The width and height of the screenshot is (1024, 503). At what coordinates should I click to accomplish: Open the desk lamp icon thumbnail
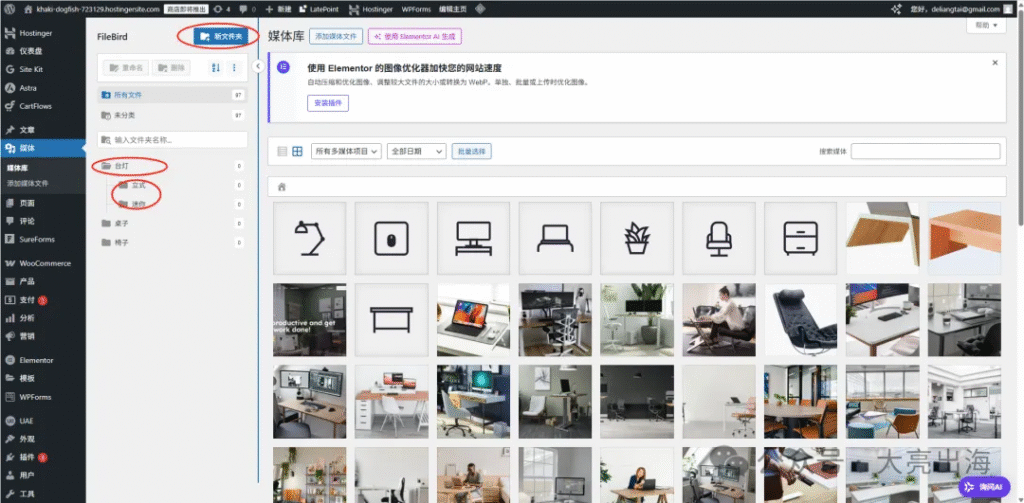click(310, 238)
